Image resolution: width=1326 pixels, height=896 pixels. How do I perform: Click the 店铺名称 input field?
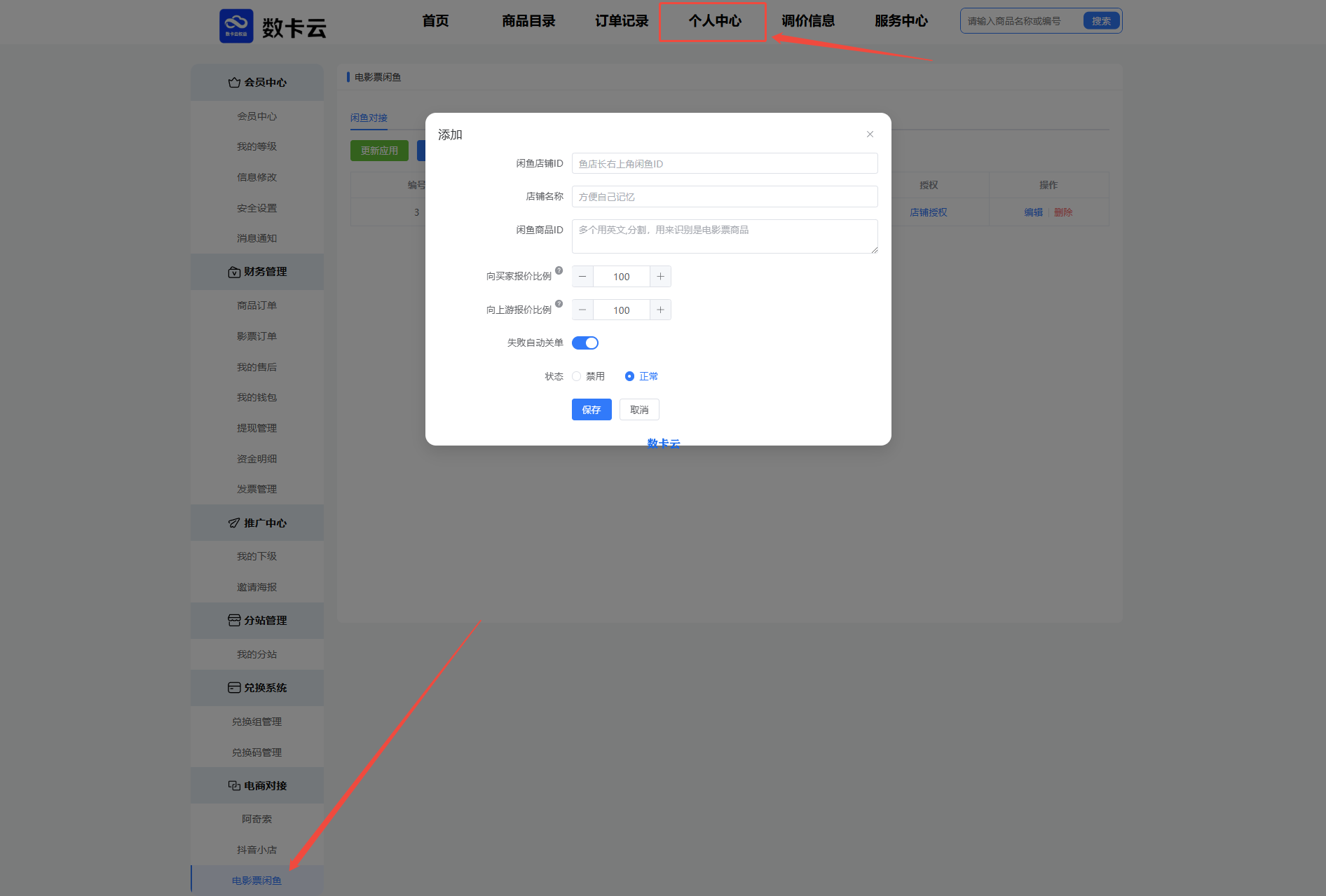click(x=725, y=197)
